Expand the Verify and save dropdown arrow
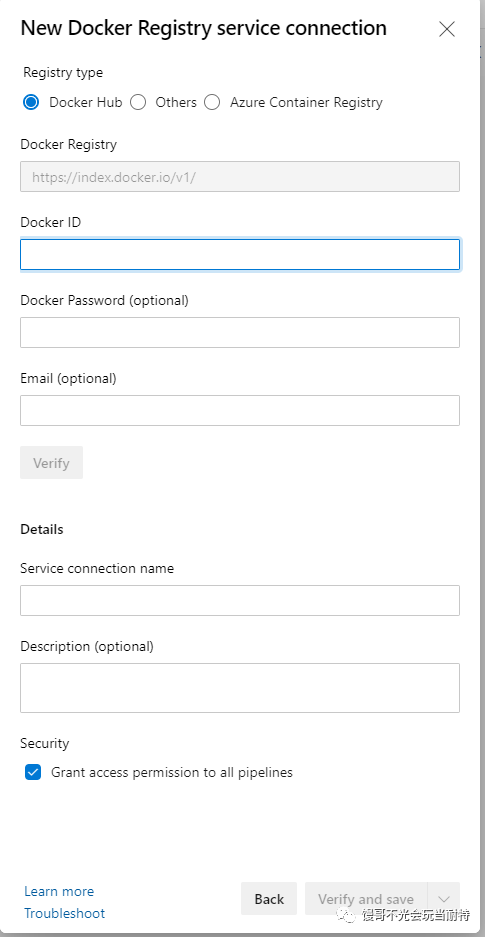485x937 pixels. (x=444, y=899)
